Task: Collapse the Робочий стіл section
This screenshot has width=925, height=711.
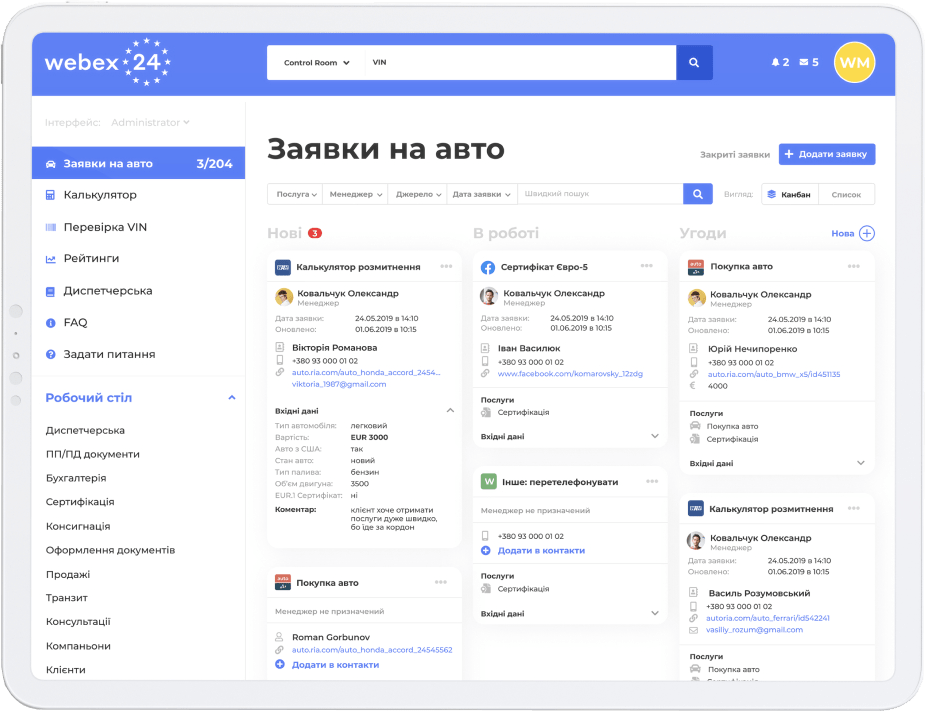Action: [x=232, y=398]
